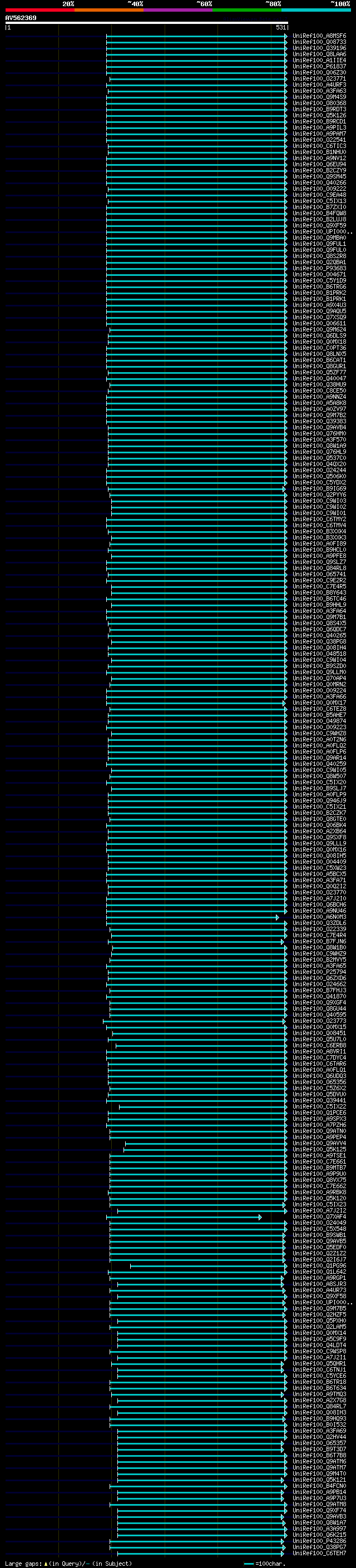Select hit UniRef100_C9EA48

(319, 195)
